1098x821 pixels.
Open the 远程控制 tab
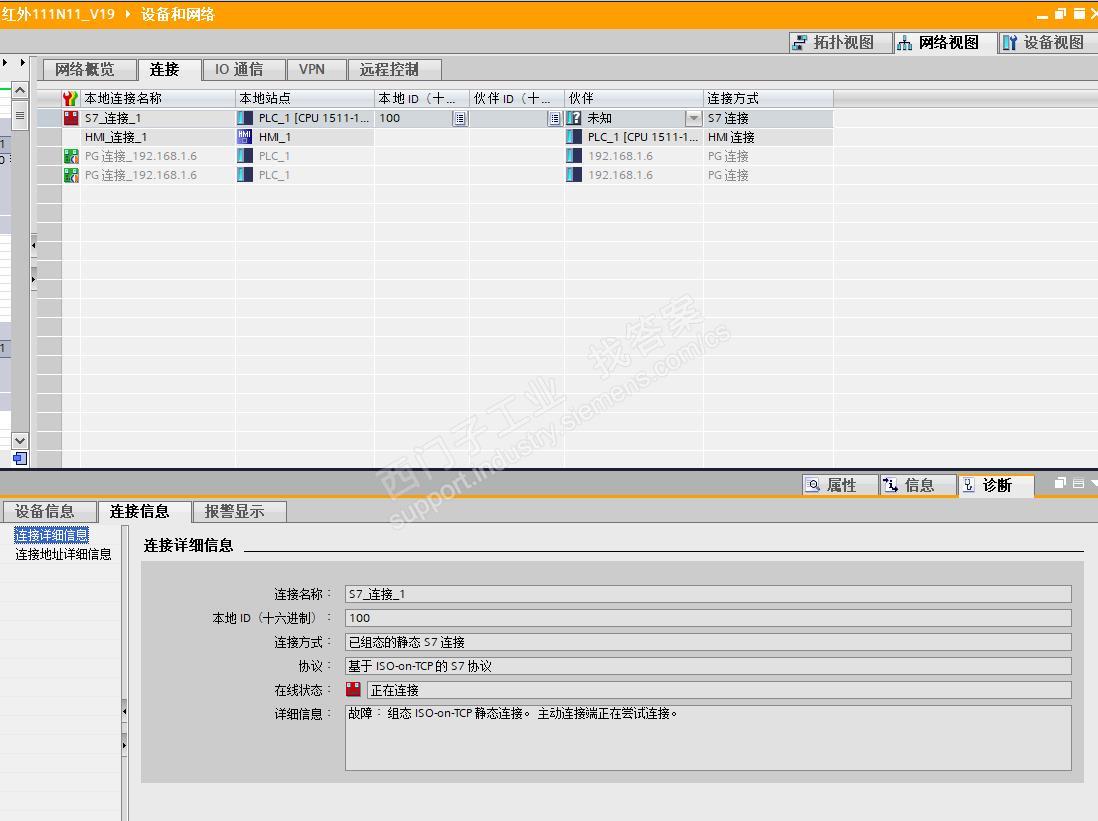[x=394, y=69]
